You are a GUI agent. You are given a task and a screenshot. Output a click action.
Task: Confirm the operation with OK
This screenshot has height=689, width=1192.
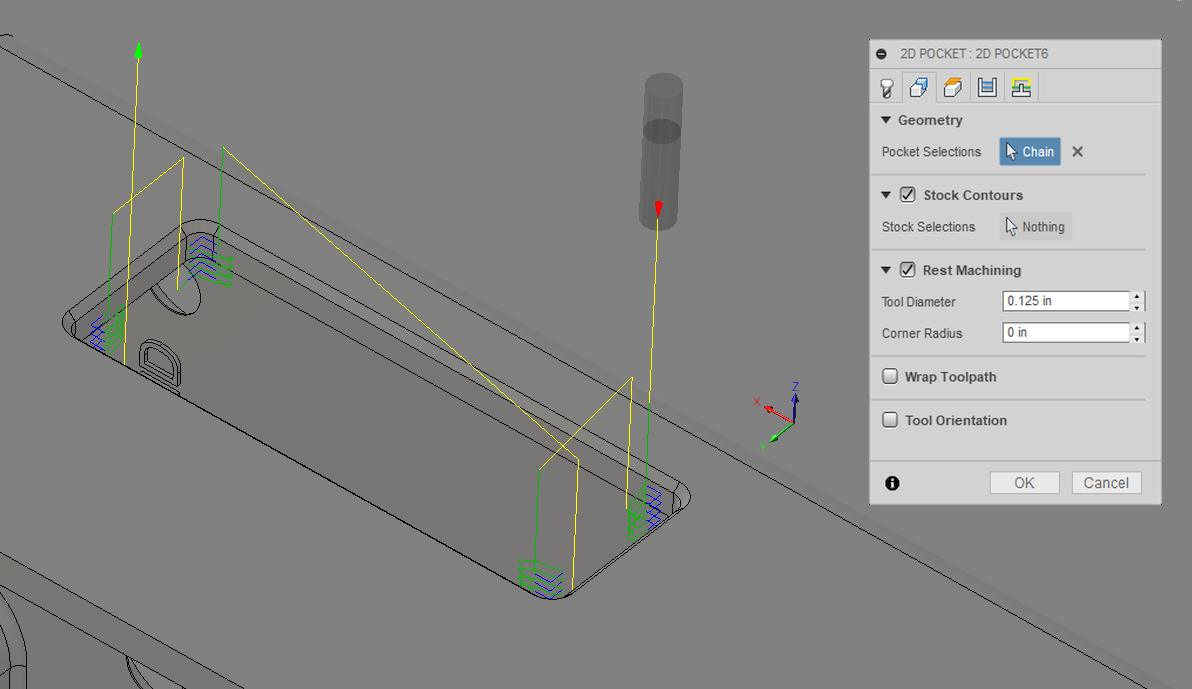pyautogui.click(x=1024, y=482)
